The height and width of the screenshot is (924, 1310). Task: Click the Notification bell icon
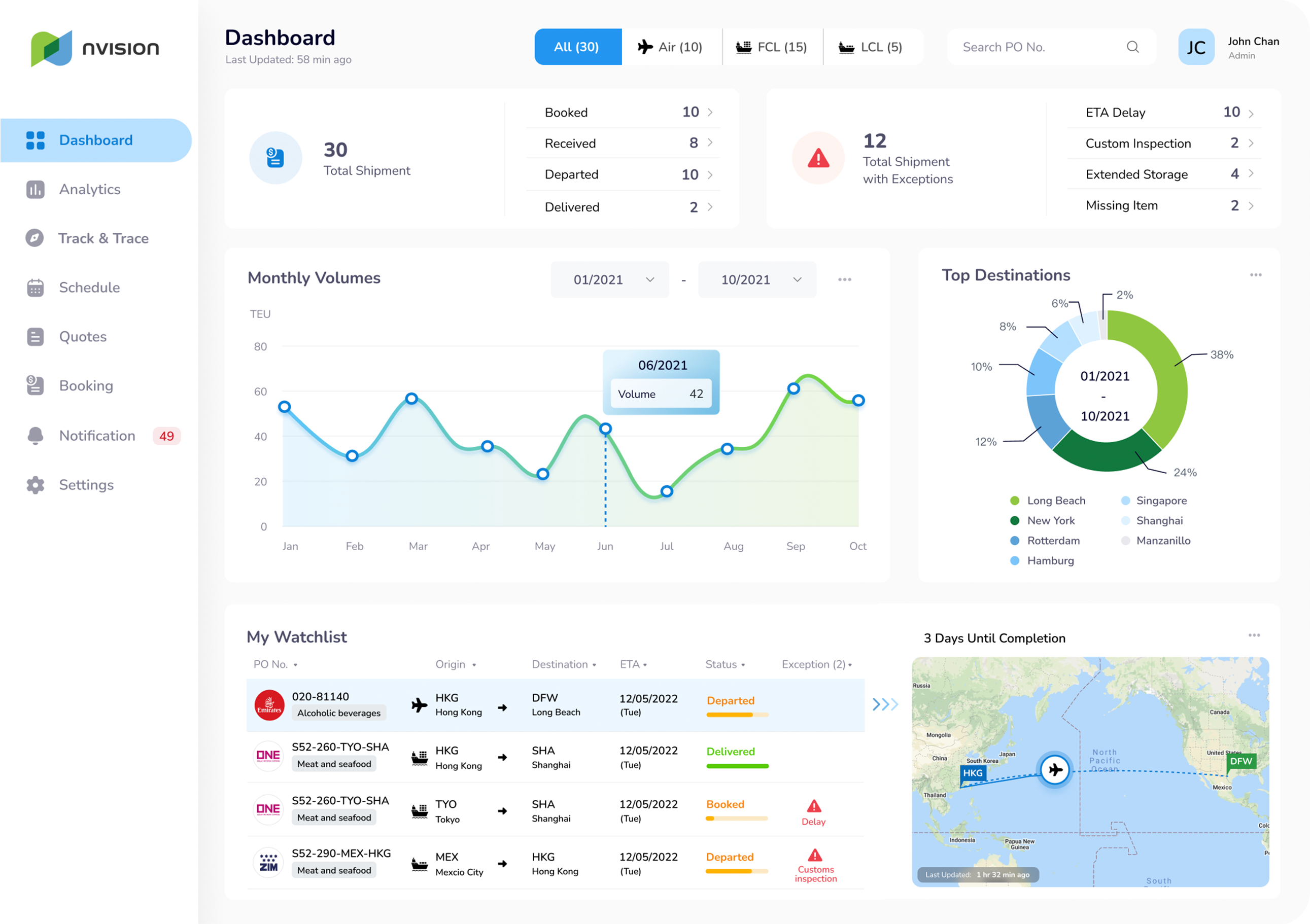tap(36, 436)
